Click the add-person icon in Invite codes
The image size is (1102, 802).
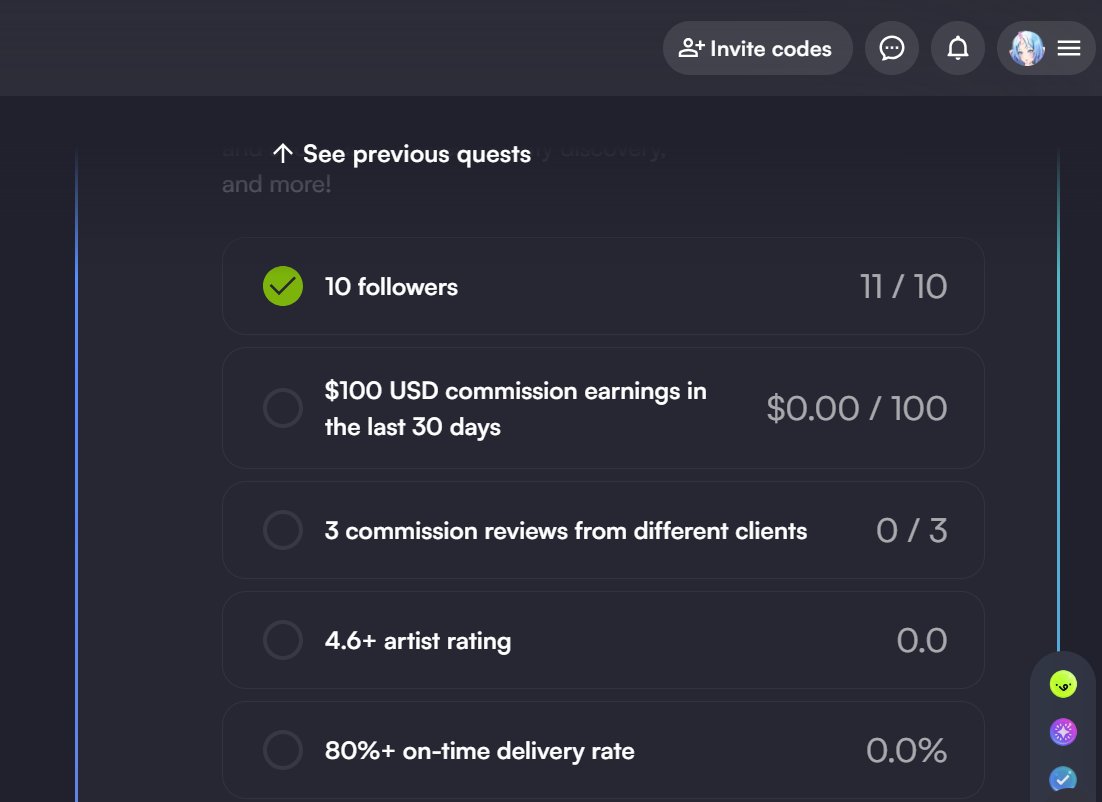click(691, 48)
